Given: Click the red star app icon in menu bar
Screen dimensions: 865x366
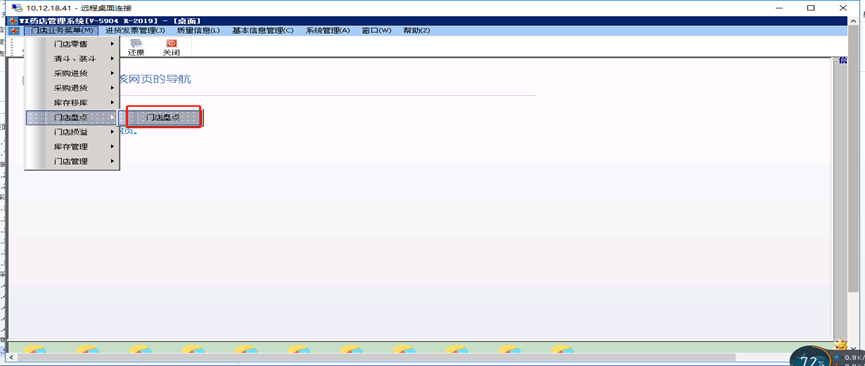Looking at the screenshot, I should (x=15, y=30).
